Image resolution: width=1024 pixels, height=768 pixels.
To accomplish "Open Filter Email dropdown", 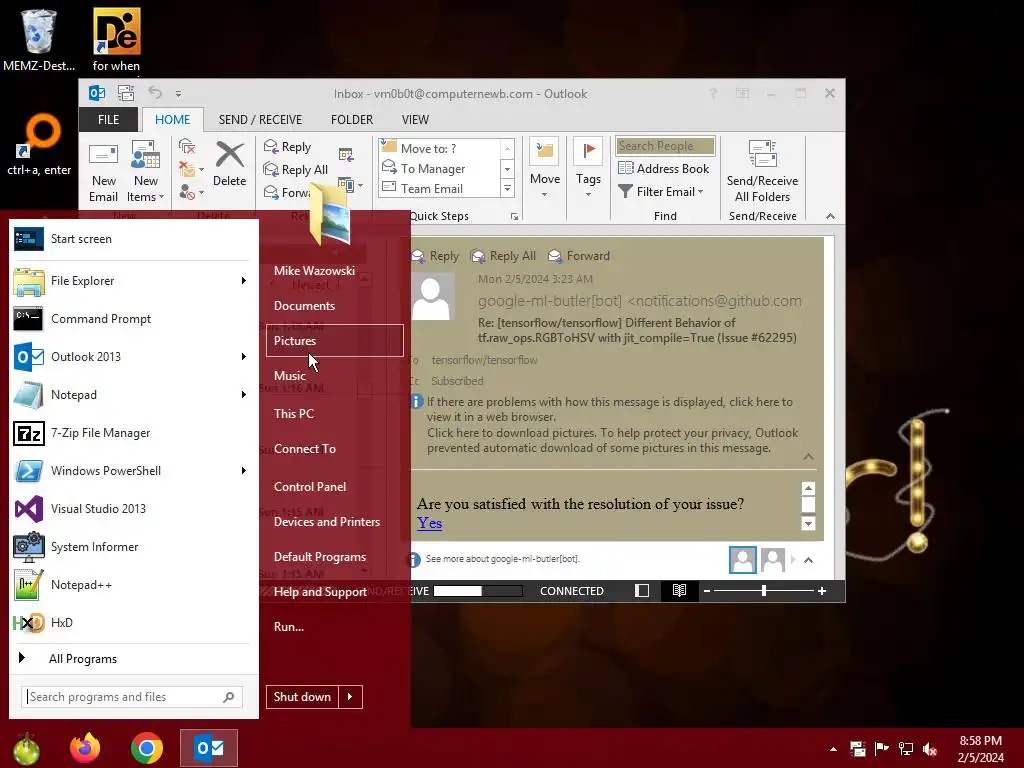I will (661, 191).
